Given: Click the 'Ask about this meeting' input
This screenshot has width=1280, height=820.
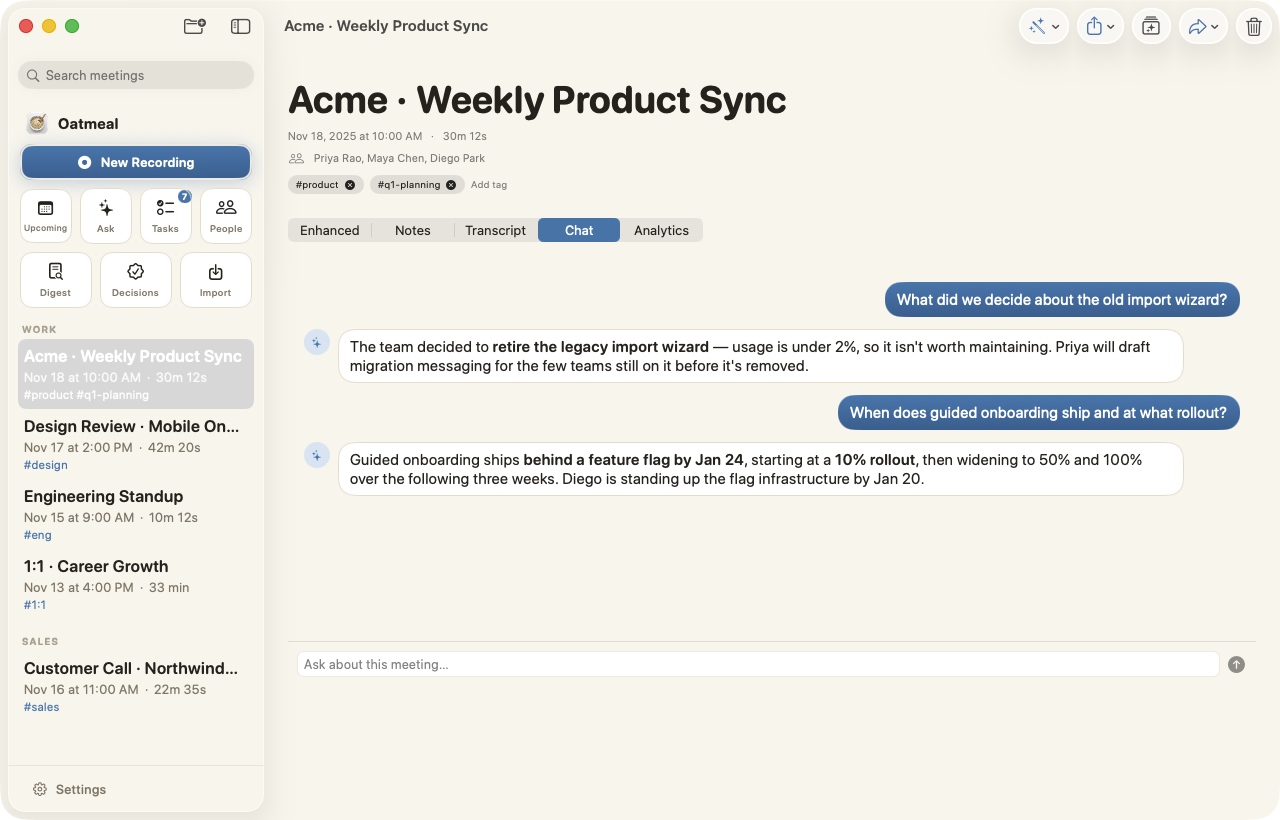Looking at the screenshot, I should pos(758,664).
